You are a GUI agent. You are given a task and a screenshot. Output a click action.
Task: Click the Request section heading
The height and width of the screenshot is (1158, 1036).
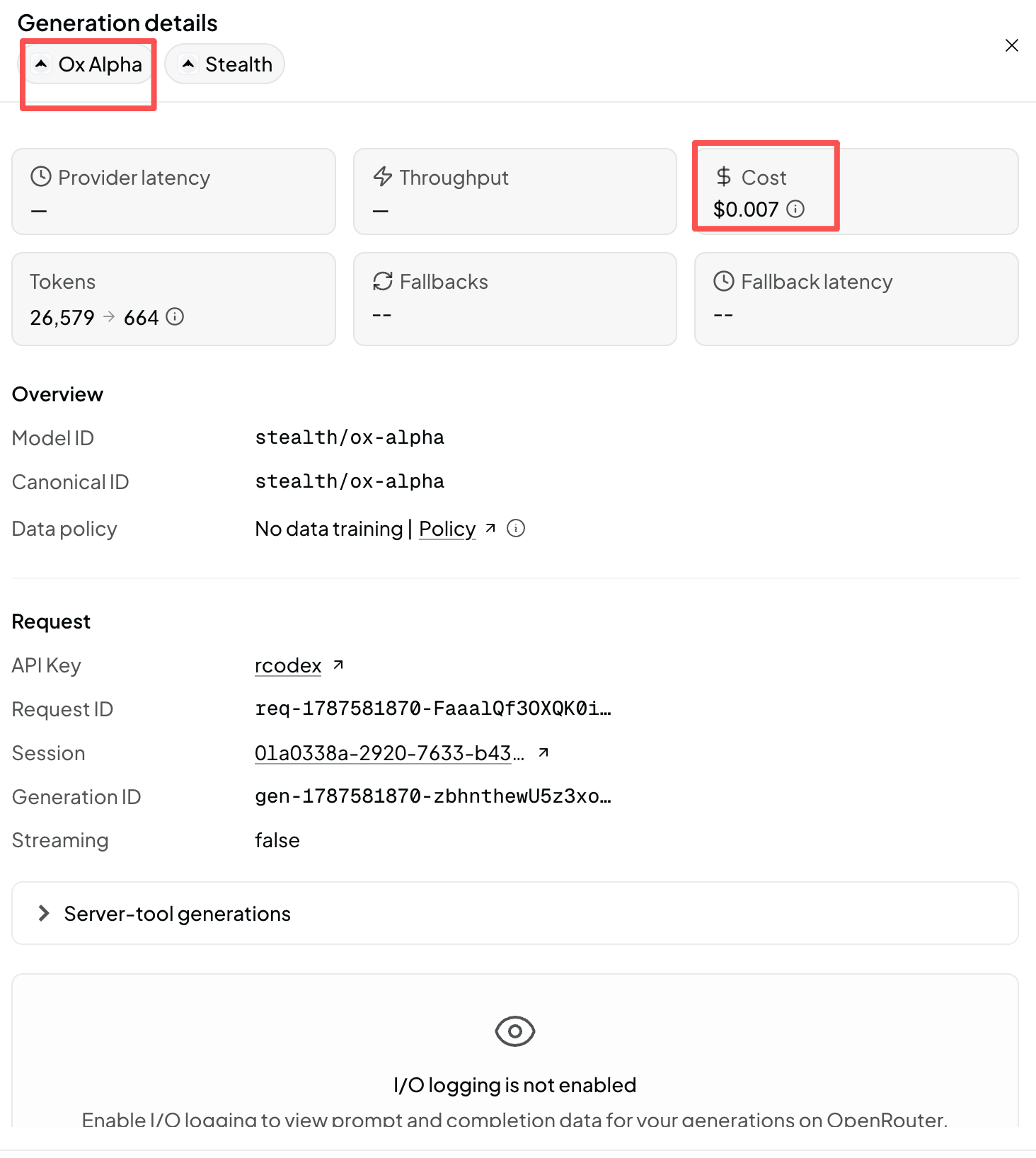coord(52,621)
